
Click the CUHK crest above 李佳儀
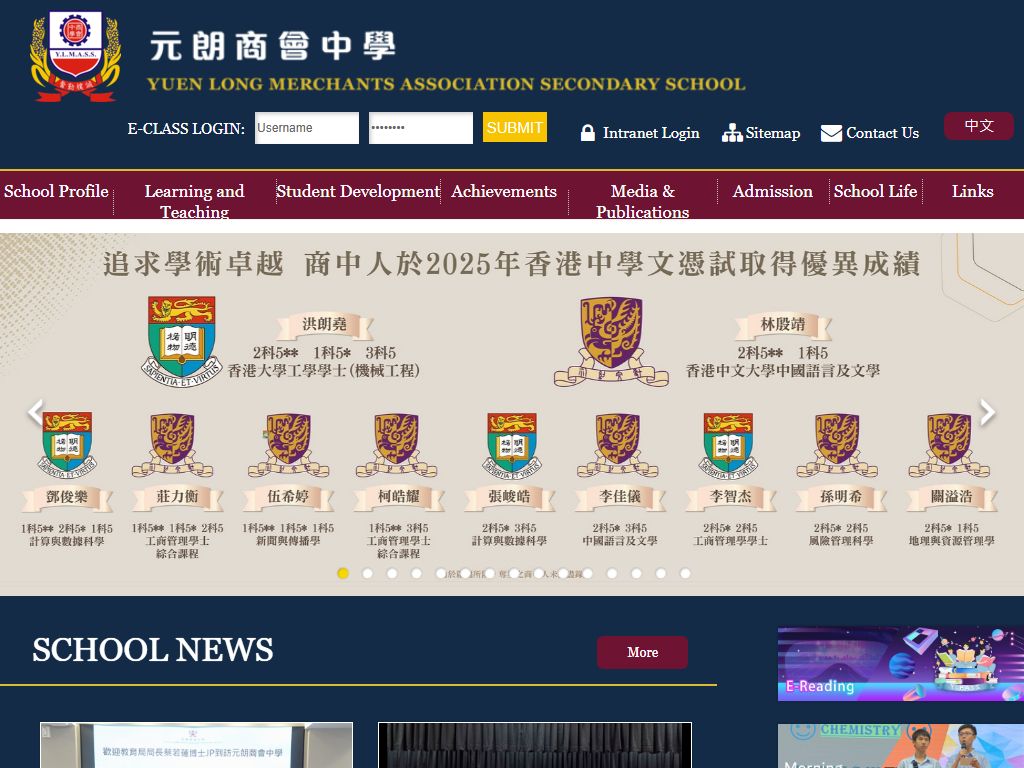[618, 445]
